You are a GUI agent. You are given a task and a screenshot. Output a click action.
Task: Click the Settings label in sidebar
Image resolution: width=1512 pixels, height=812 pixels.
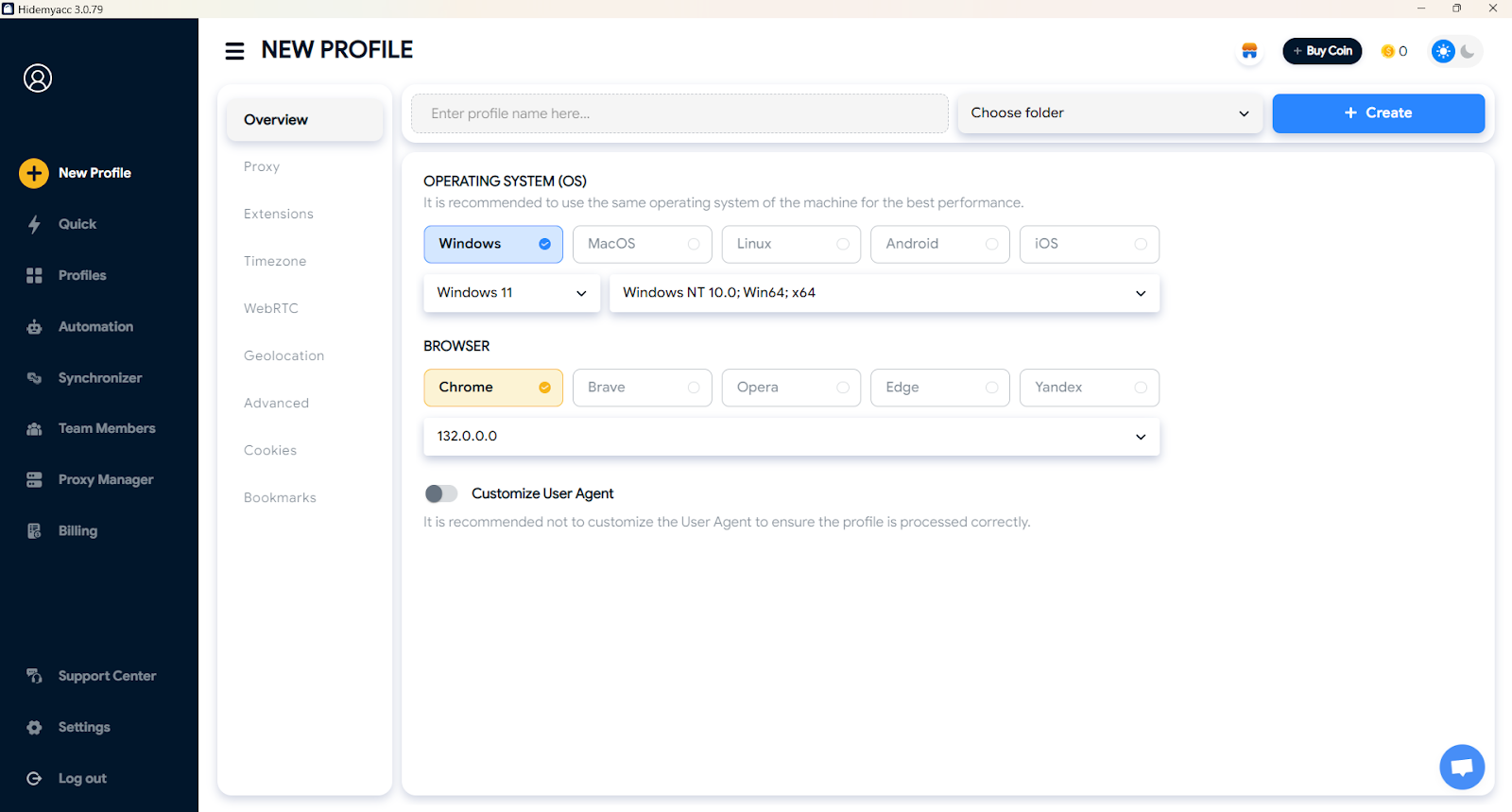(x=84, y=728)
